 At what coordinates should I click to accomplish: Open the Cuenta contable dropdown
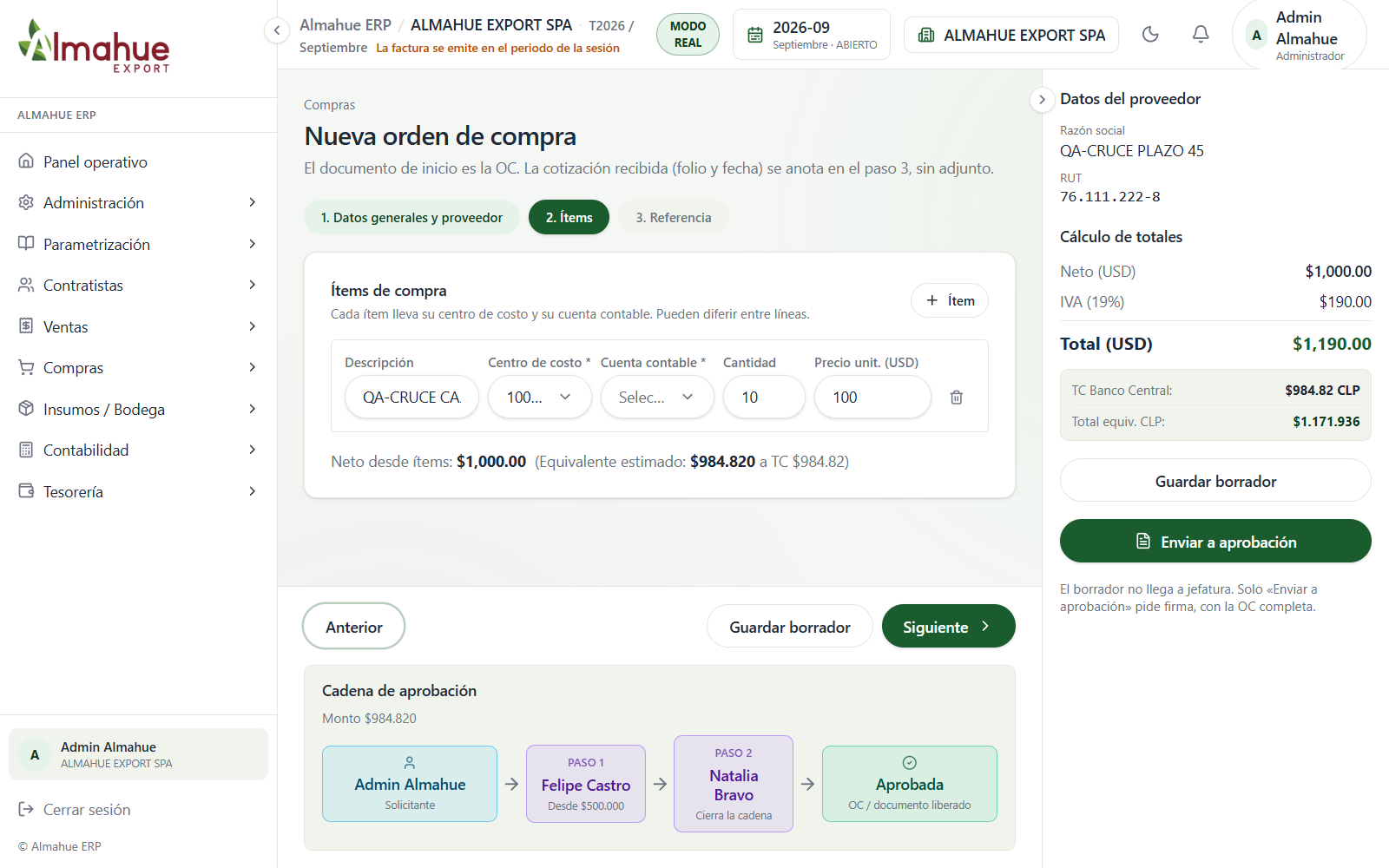point(657,398)
